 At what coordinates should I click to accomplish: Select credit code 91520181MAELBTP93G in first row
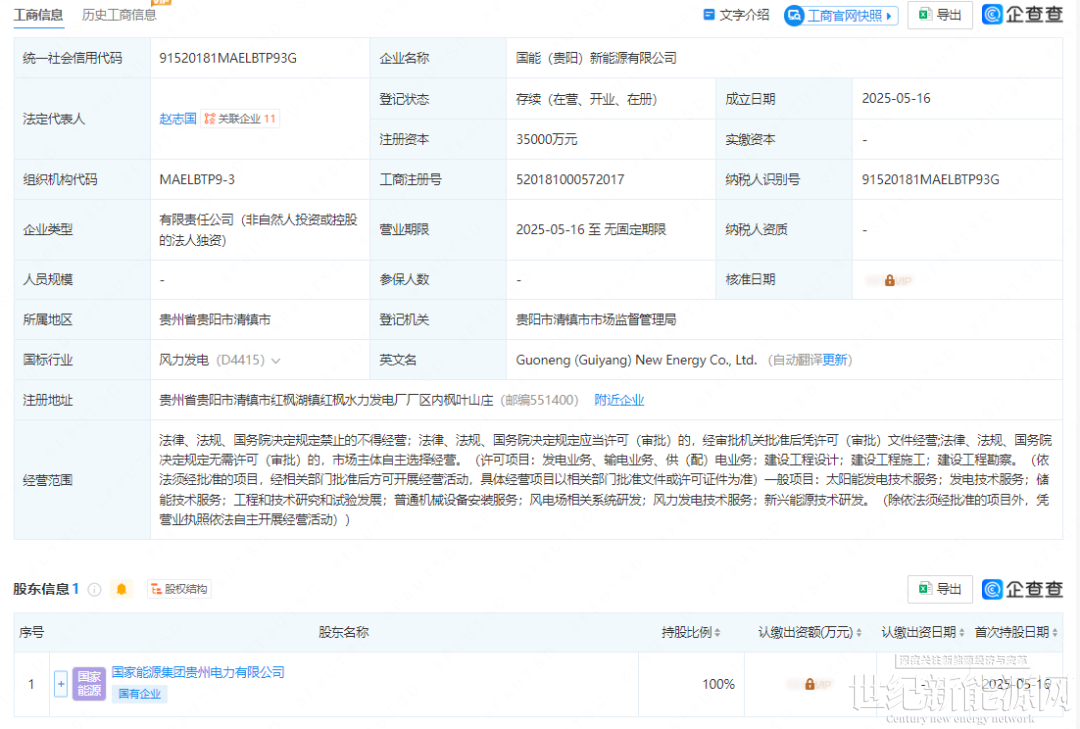tap(228, 59)
